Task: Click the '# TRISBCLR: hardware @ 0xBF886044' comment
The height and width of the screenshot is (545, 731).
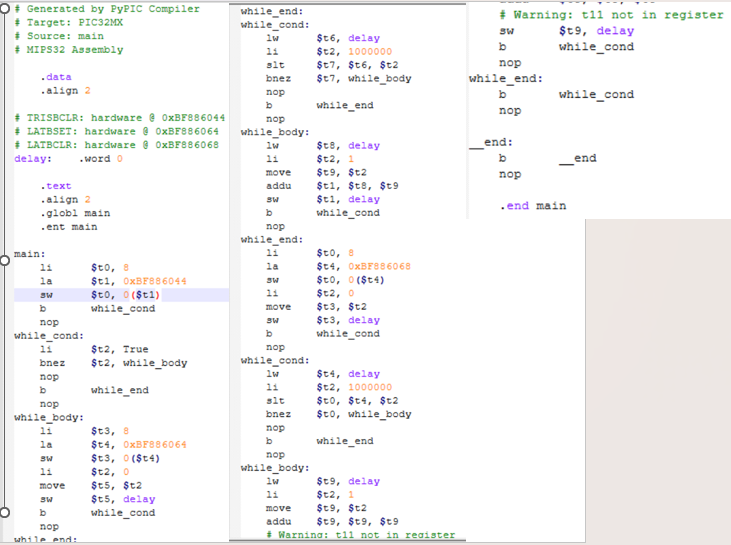Action: point(119,117)
